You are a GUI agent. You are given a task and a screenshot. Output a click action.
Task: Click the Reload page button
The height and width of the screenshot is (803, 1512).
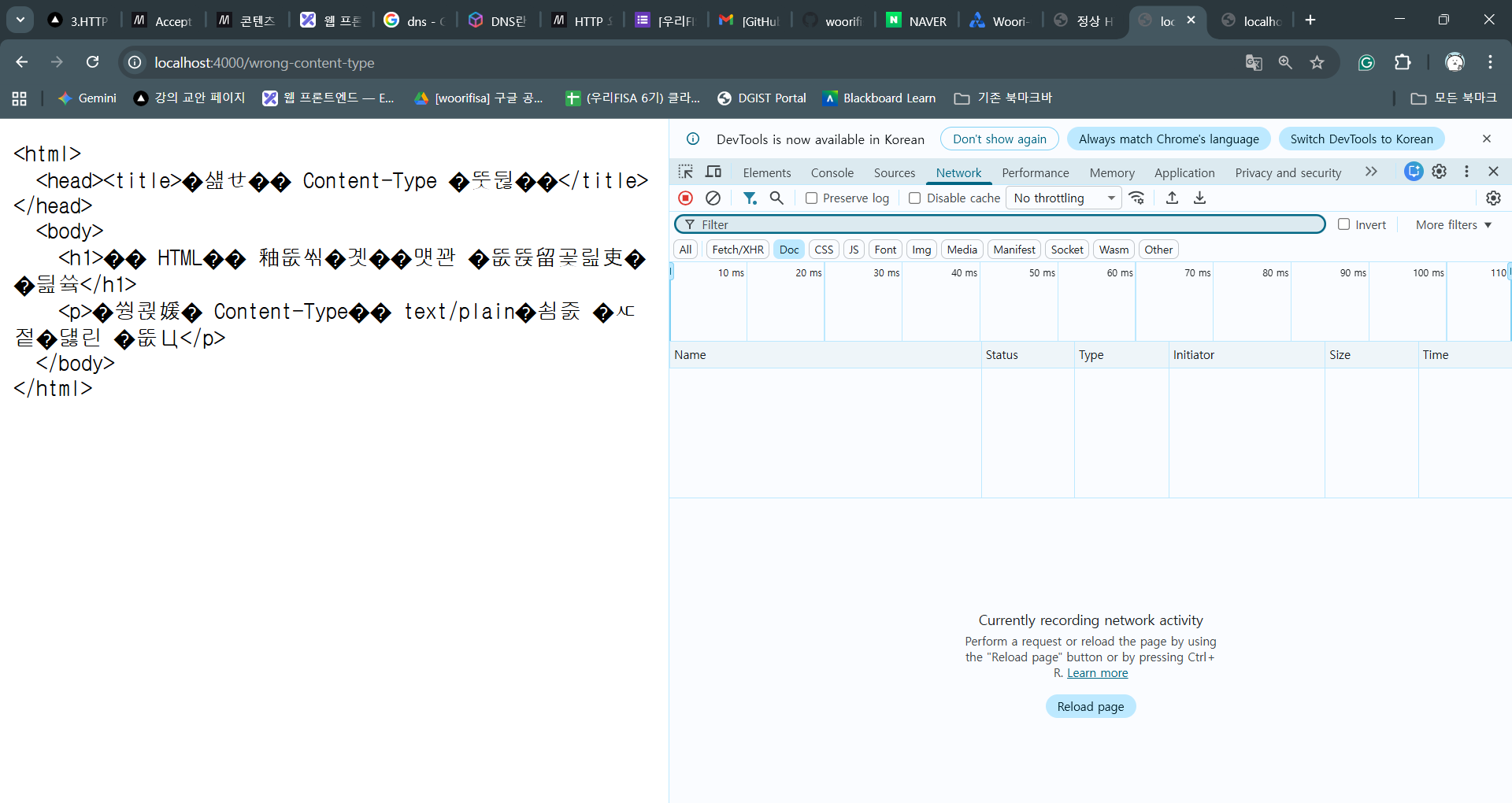click(1091, 706)
